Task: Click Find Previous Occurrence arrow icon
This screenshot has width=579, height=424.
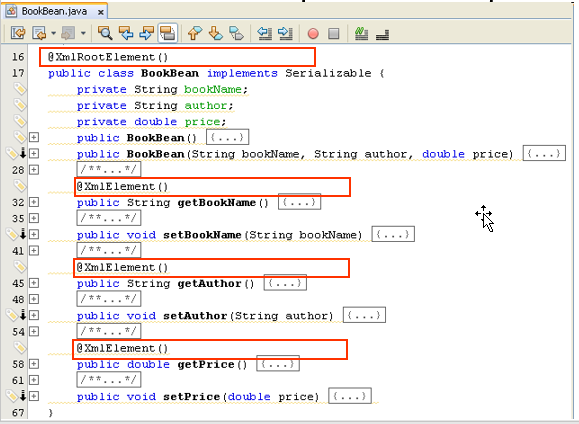Action: point(126,33)
